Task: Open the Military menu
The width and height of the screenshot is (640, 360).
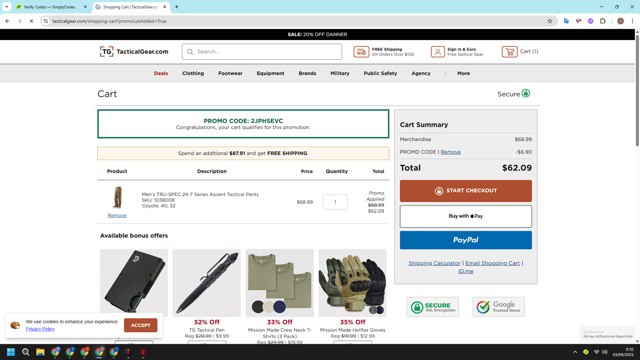Action: click(x=340, y=73)
